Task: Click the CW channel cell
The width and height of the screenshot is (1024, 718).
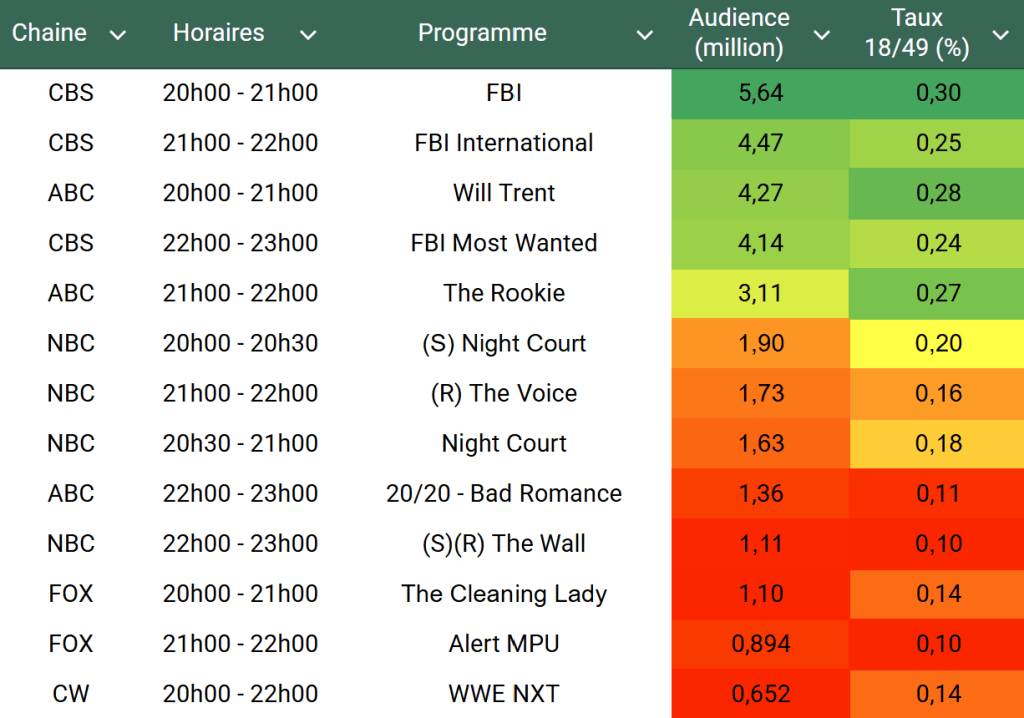Action: pos(71,693)
